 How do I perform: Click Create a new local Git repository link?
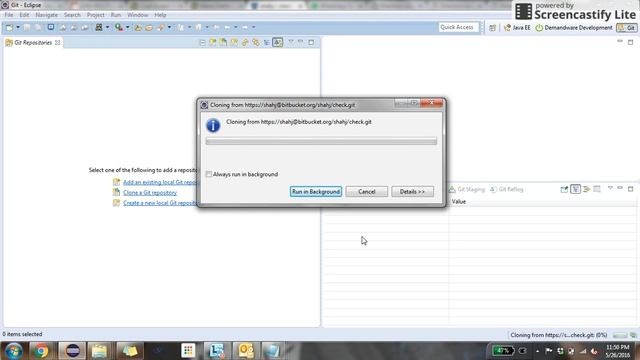[x=160, y=203]
